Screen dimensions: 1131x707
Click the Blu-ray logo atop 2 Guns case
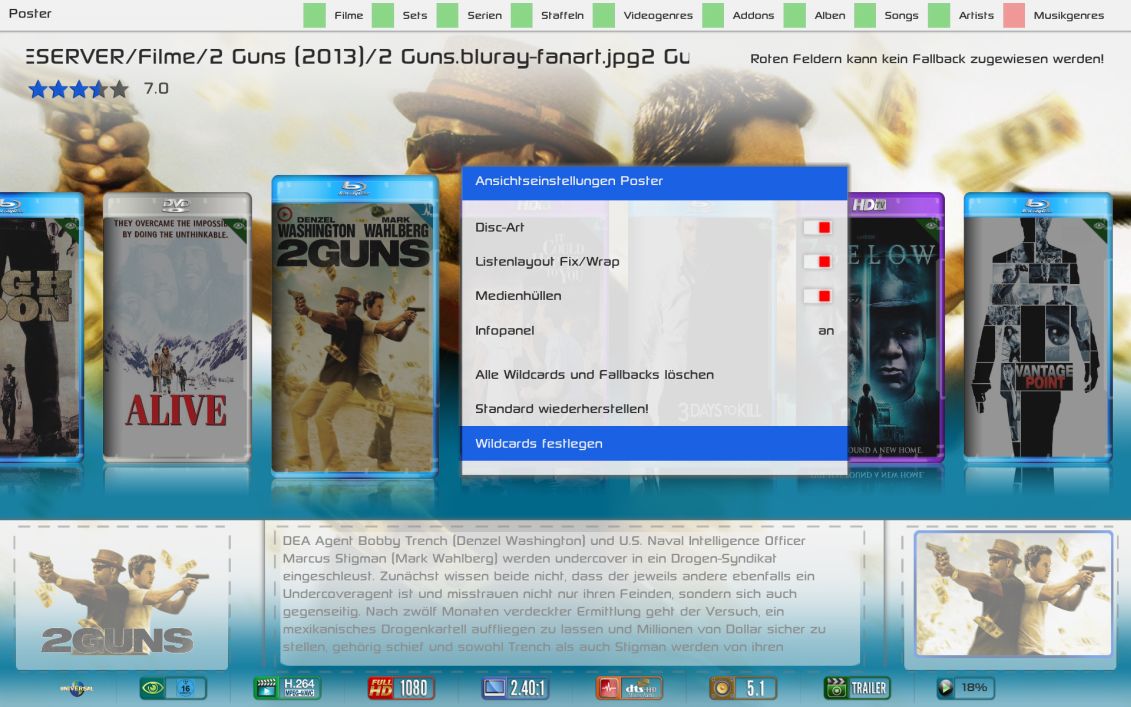(354, 189)
